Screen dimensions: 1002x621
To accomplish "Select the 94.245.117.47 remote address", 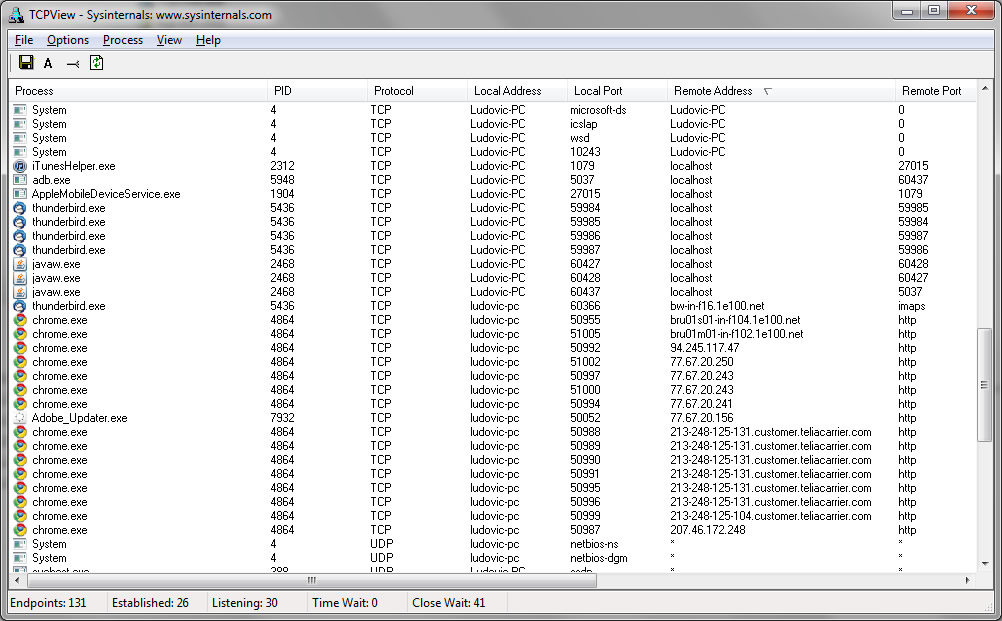I will [x=704, y=348].
